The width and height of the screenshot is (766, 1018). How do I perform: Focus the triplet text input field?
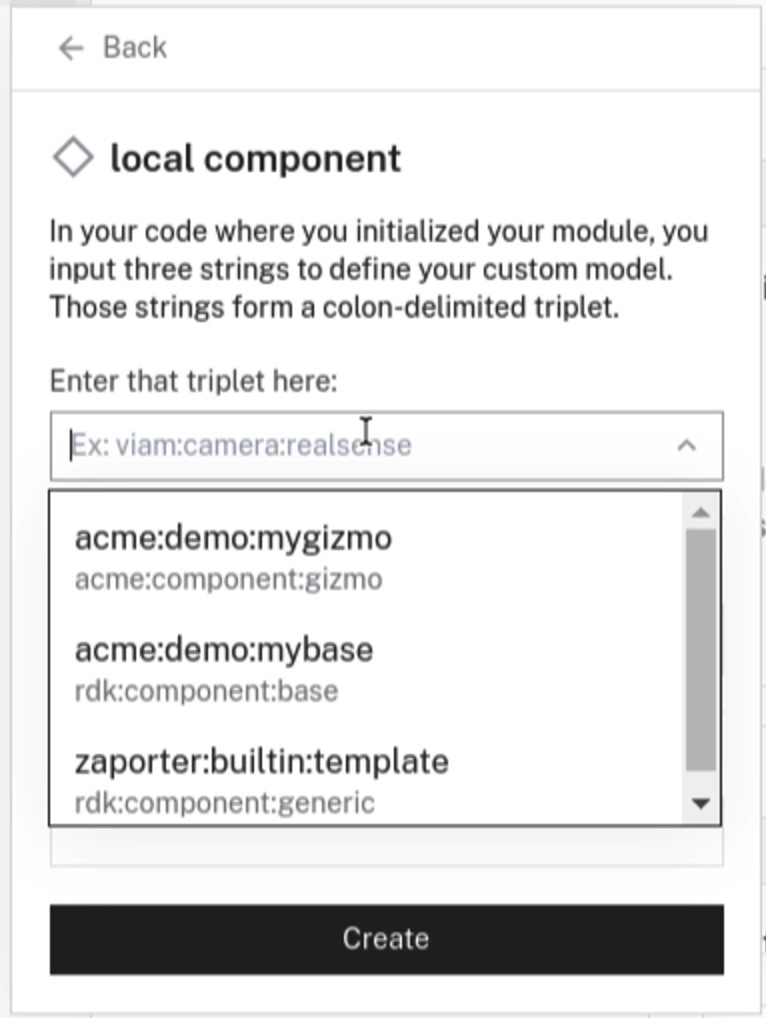point(300,445)
